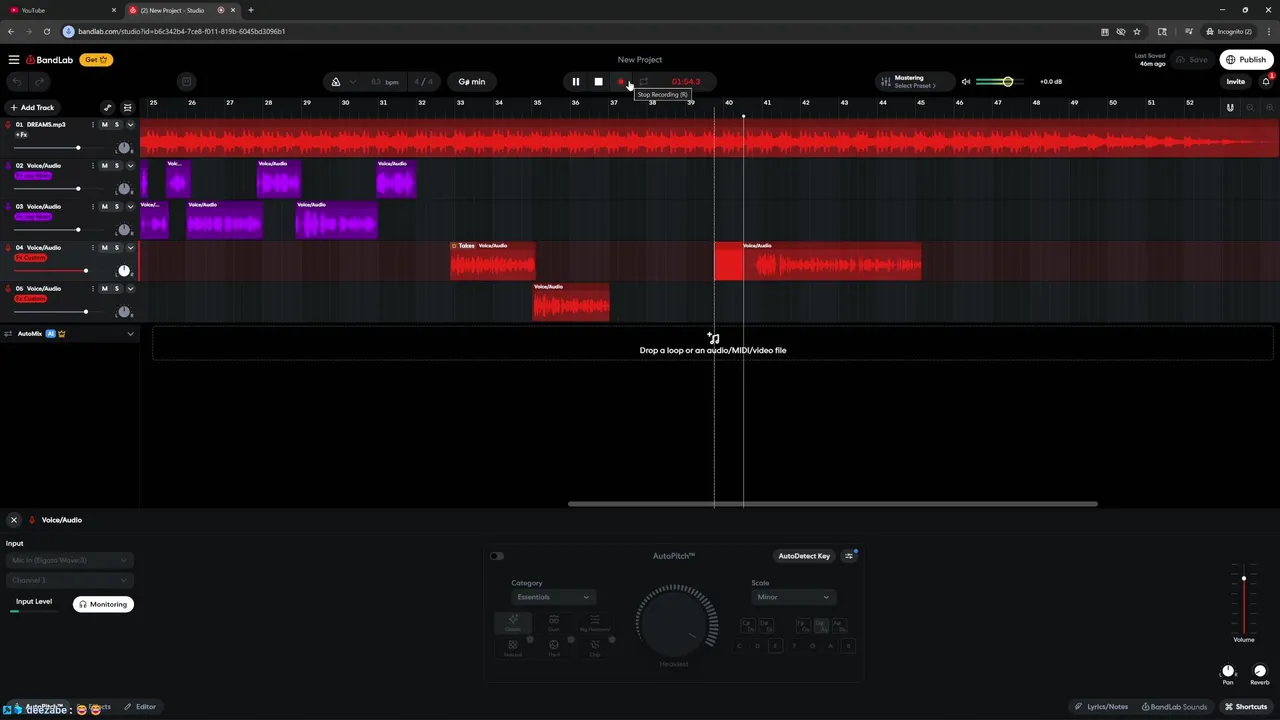Mute master output speaker icon
Image resolution: width=1280 pixels, height=720 pixels.
coord(966,82)
